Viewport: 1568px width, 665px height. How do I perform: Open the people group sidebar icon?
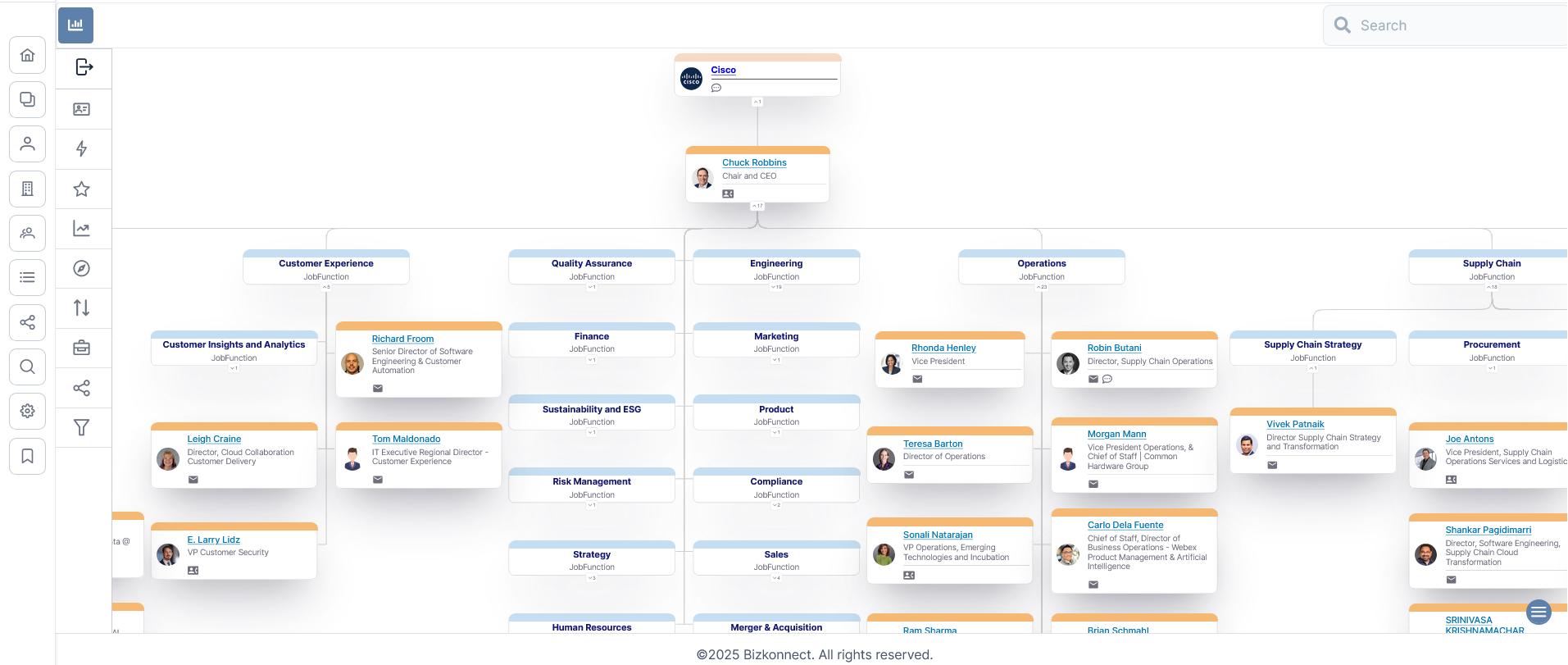(x=27, y=233)
